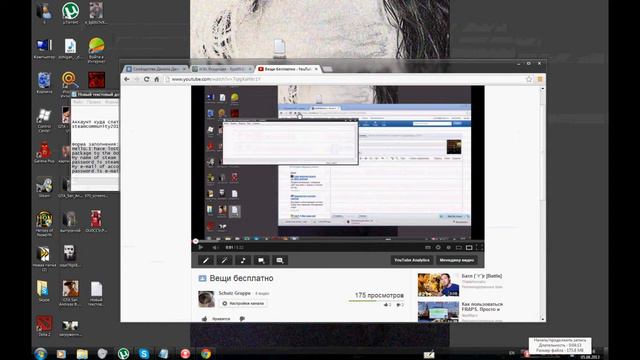Open the Battle related video thumbnail

(438, 284)
